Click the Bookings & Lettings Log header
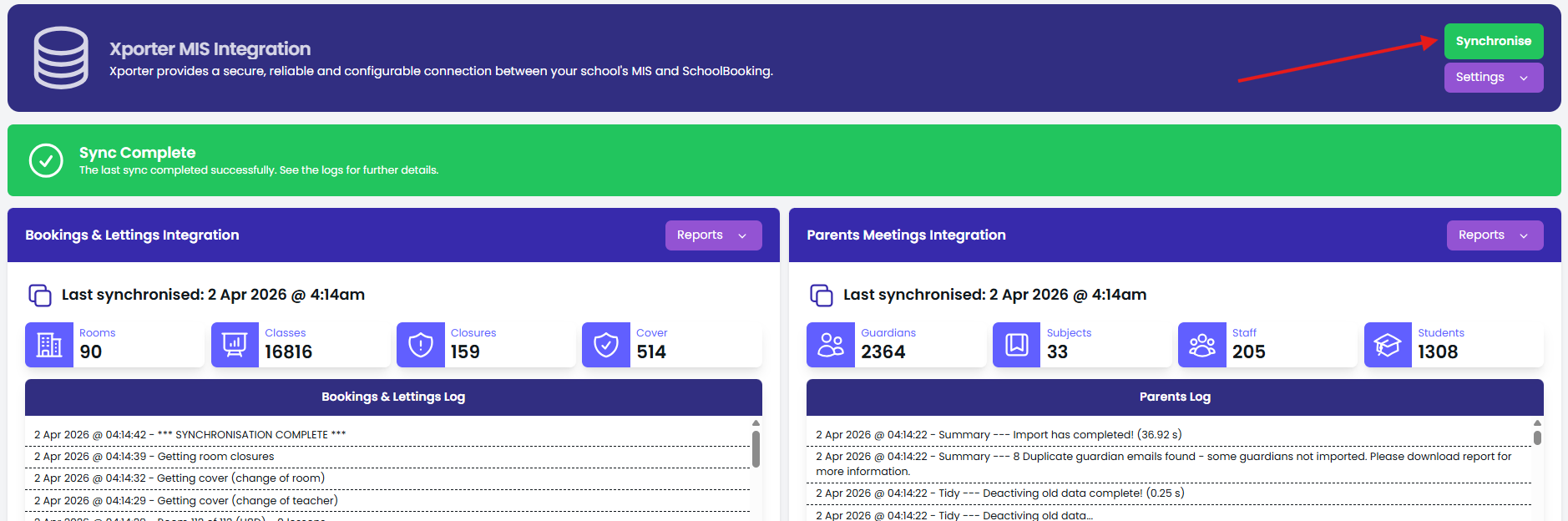The image size is (1568, 521). pos(393,397)
